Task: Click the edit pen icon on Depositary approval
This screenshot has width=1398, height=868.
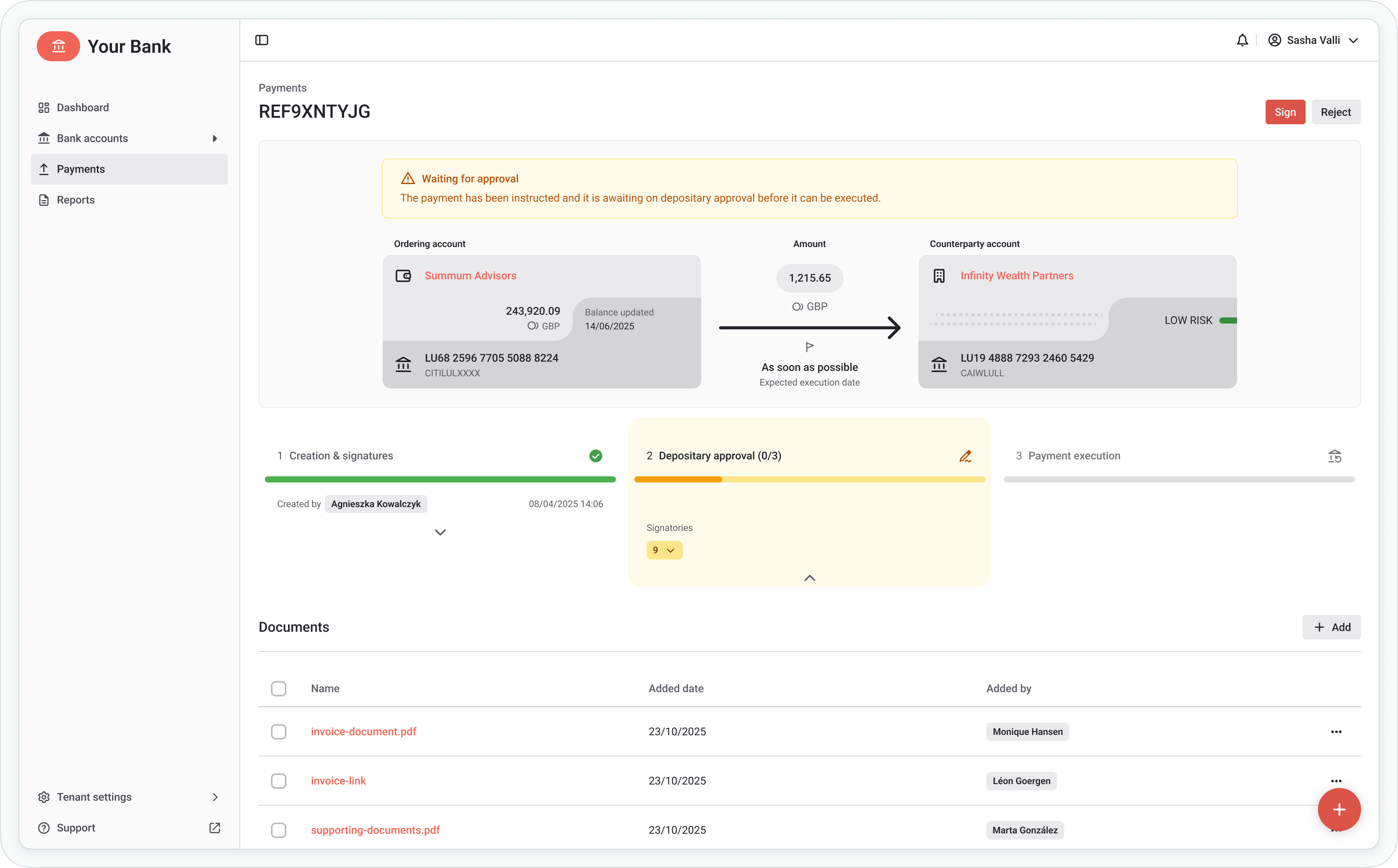Action: 965,456
